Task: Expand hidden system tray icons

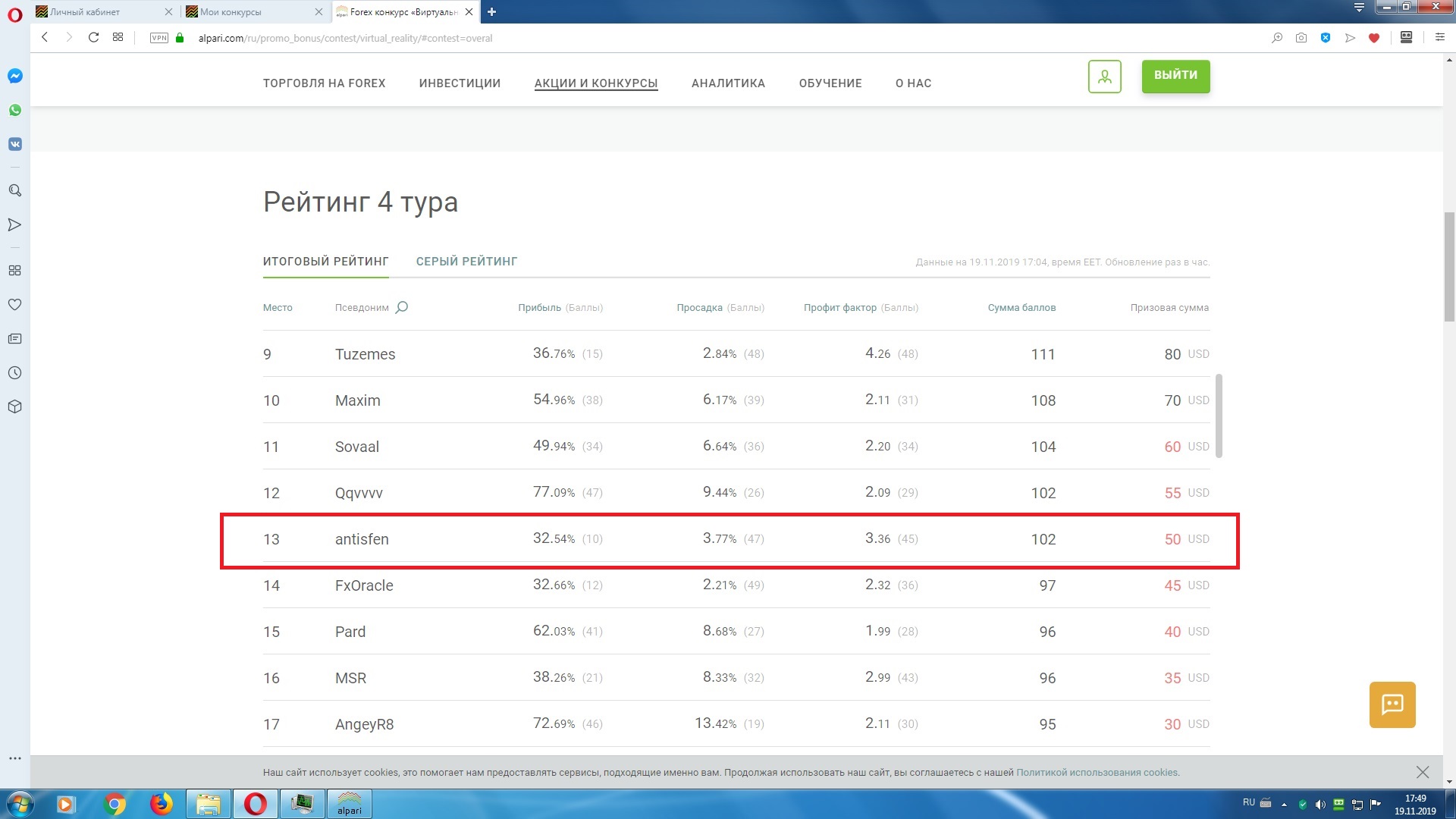Action: tap(1284, 805)
